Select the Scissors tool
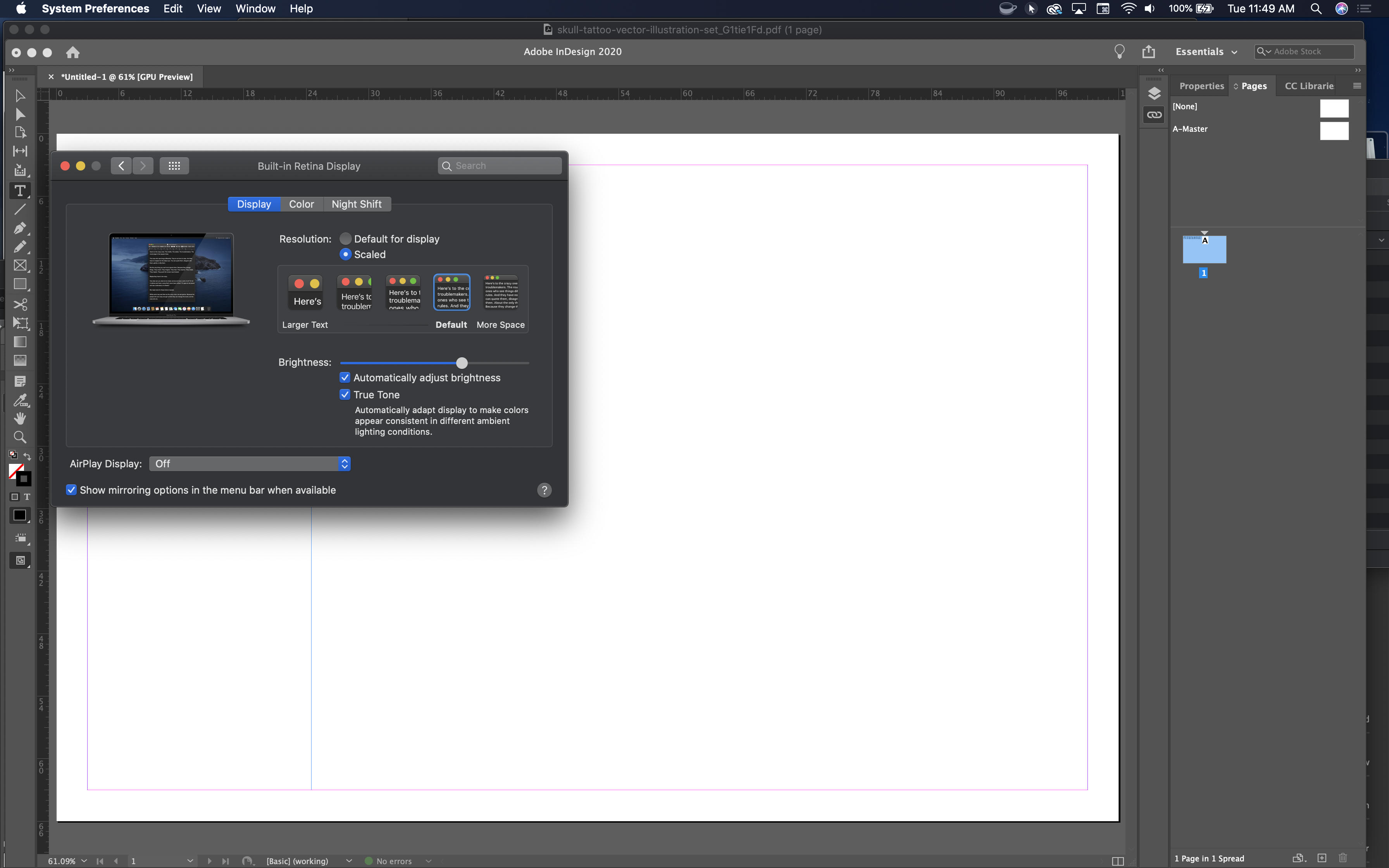Image resolution: width=1389 pixels, height=868 pixels. point(20,304)
